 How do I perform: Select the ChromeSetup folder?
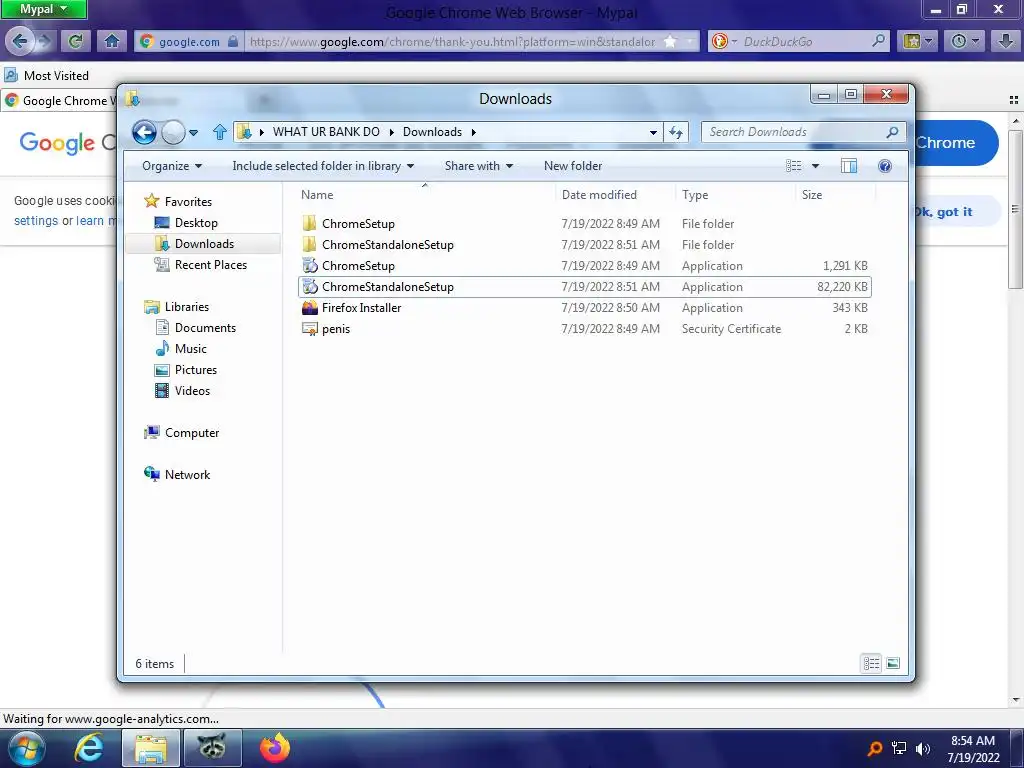pos(584,223)
